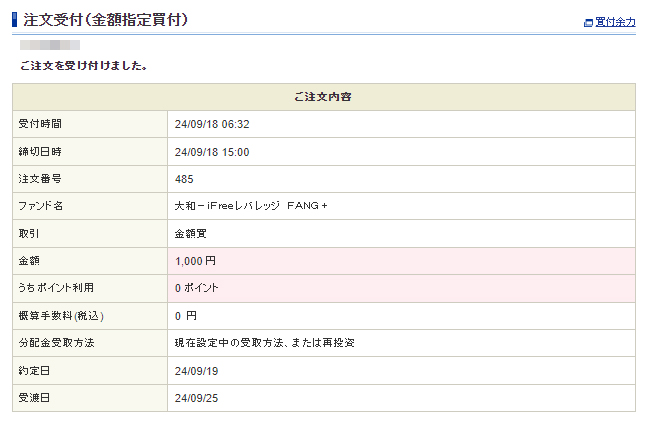Screen dimensions: 648x425
Task: Click the 分配金受取方法 value text
Action: [x=264, y=343]
